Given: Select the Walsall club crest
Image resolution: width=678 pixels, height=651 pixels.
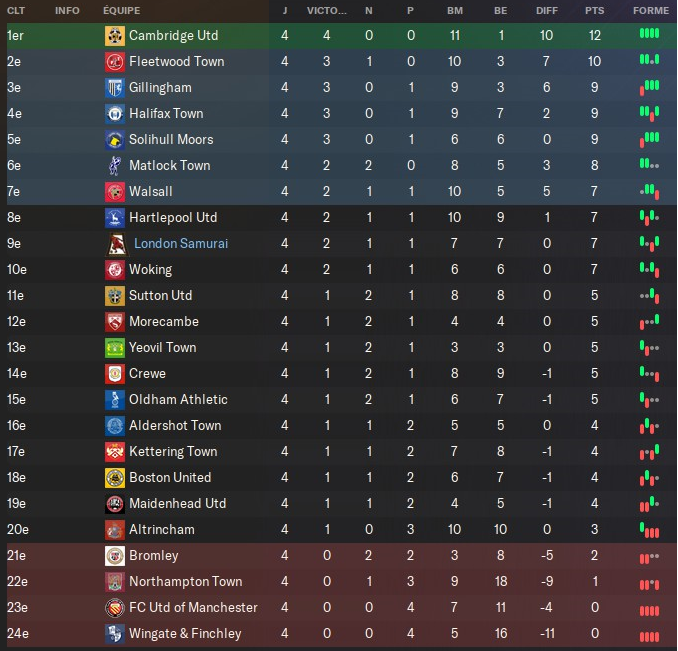Looking at the screenshot, I should point(115,192).
